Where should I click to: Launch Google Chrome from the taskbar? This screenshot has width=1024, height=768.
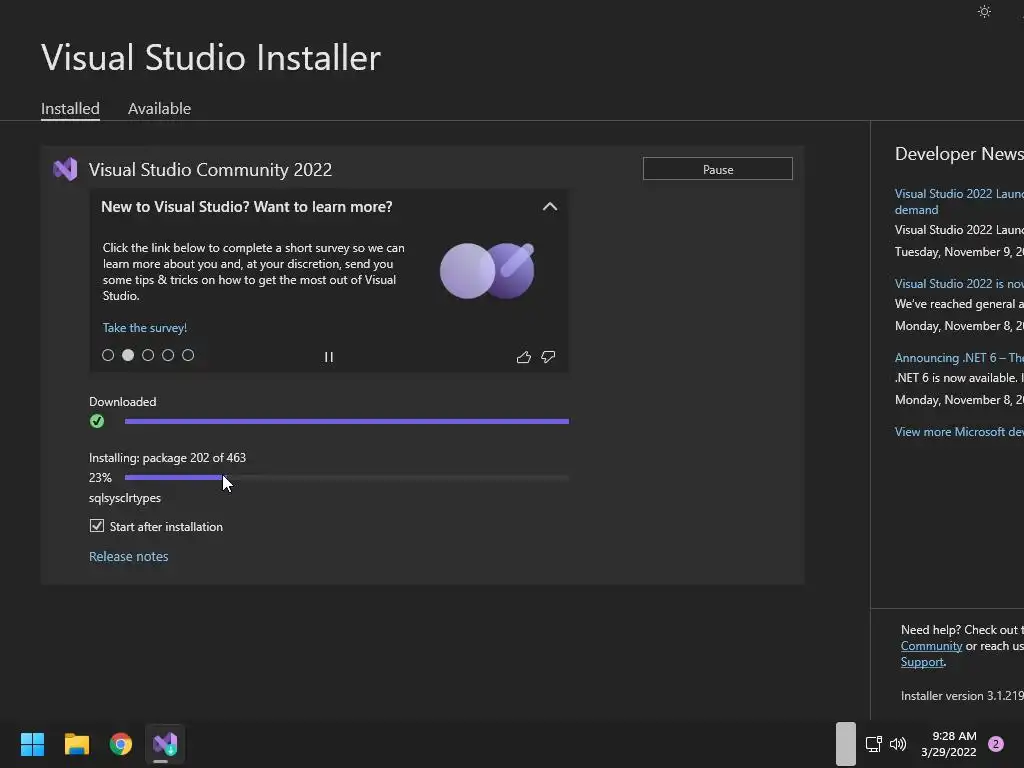click(121, 744)
